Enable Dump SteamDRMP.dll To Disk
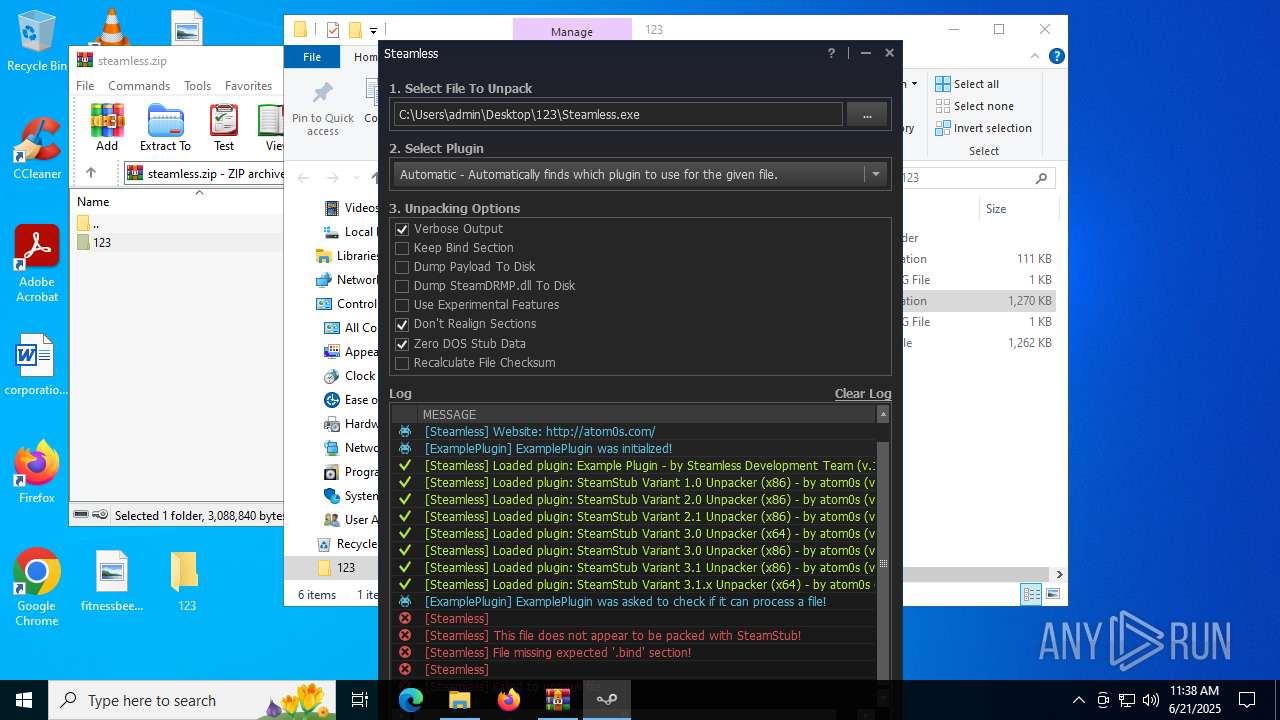The image size is (1280, 720). point(402,286)
